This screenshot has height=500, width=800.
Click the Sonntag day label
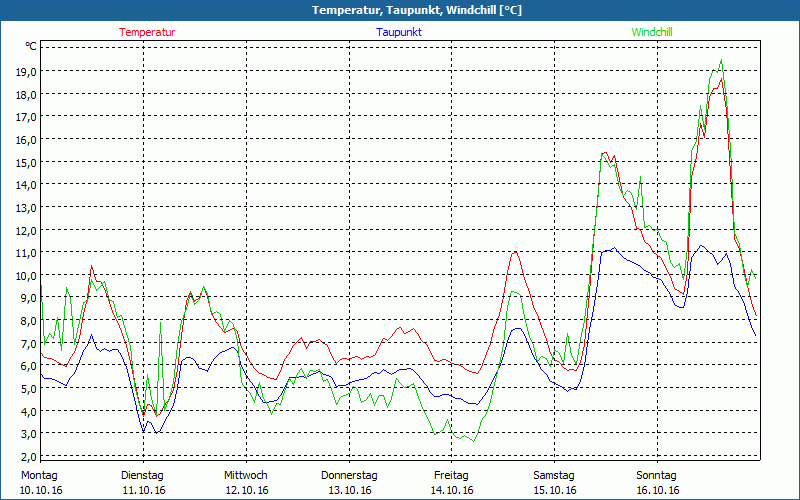(x=656, y=475)
